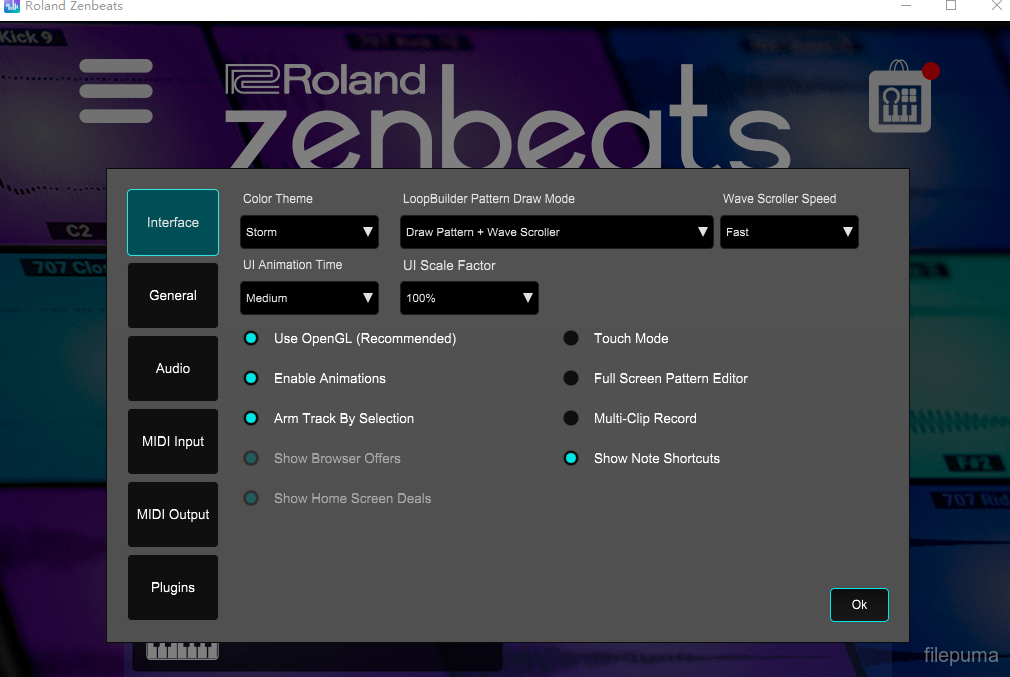Expand LoopBuilder Pattern Draw Mode dropdown
This screenshot has width=1010, height=677.
tap(557, 232)
